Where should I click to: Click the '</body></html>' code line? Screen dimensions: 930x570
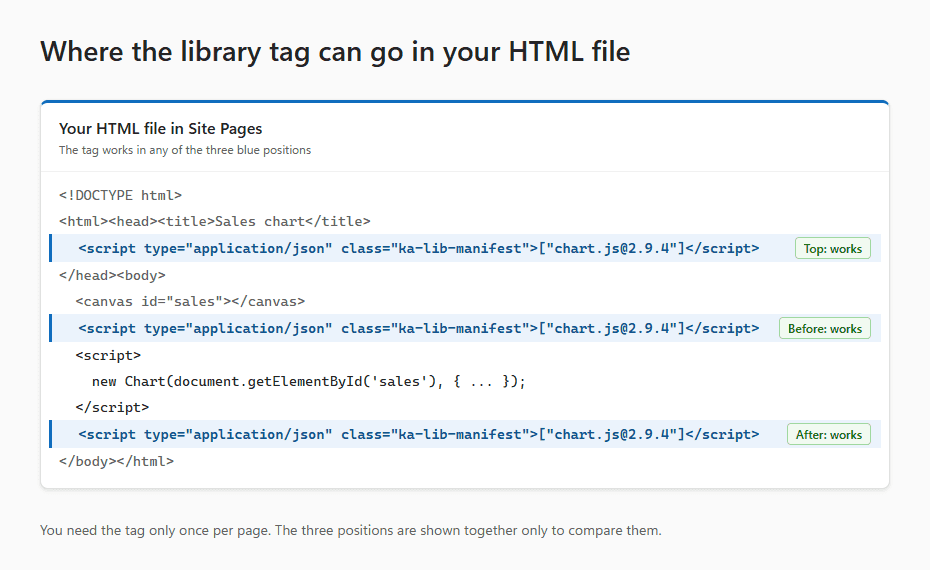click(116, 461)
